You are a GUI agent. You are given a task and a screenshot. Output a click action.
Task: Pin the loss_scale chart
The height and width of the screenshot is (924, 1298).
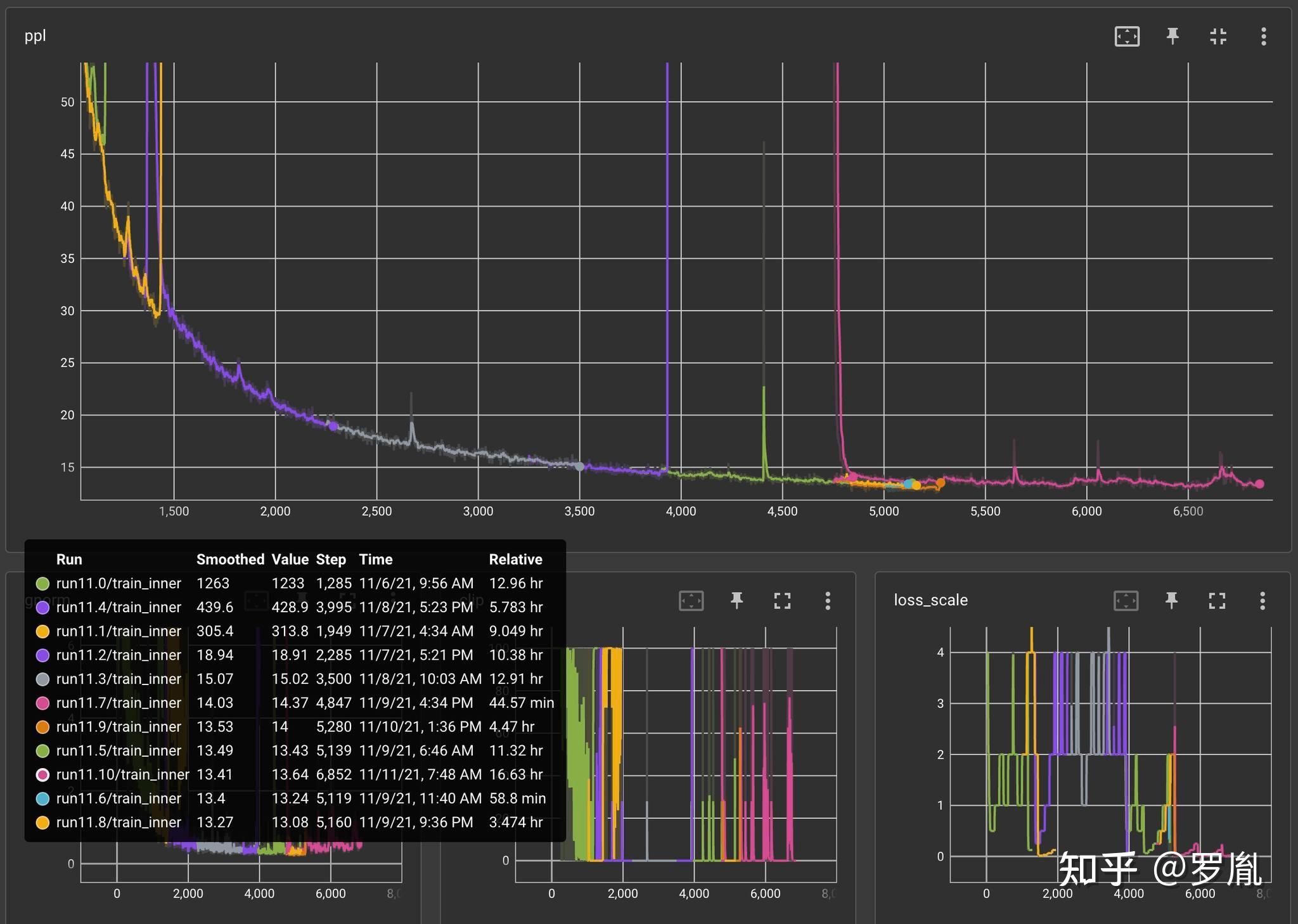click(x=1171, y=600)
